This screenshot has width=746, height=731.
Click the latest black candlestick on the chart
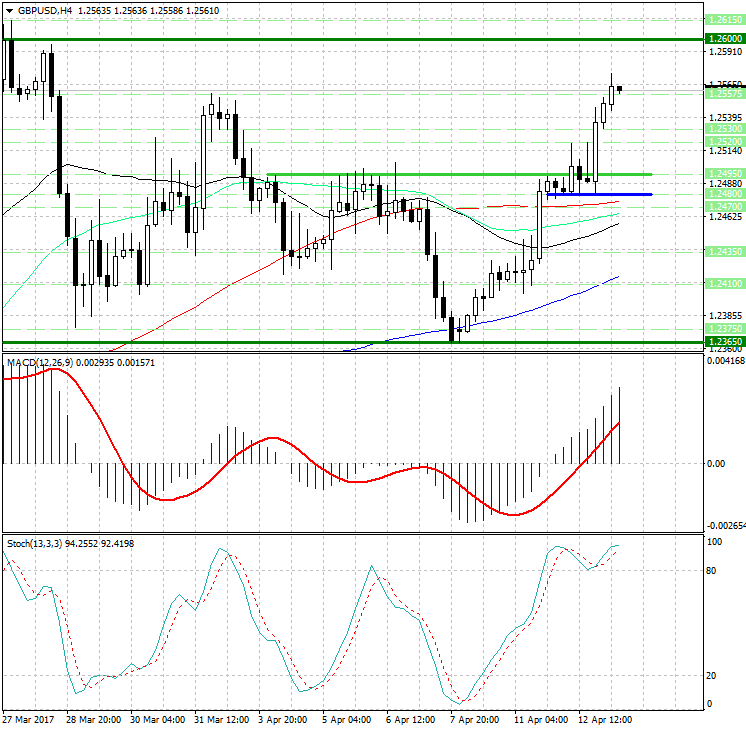click(x=620, y=89)
